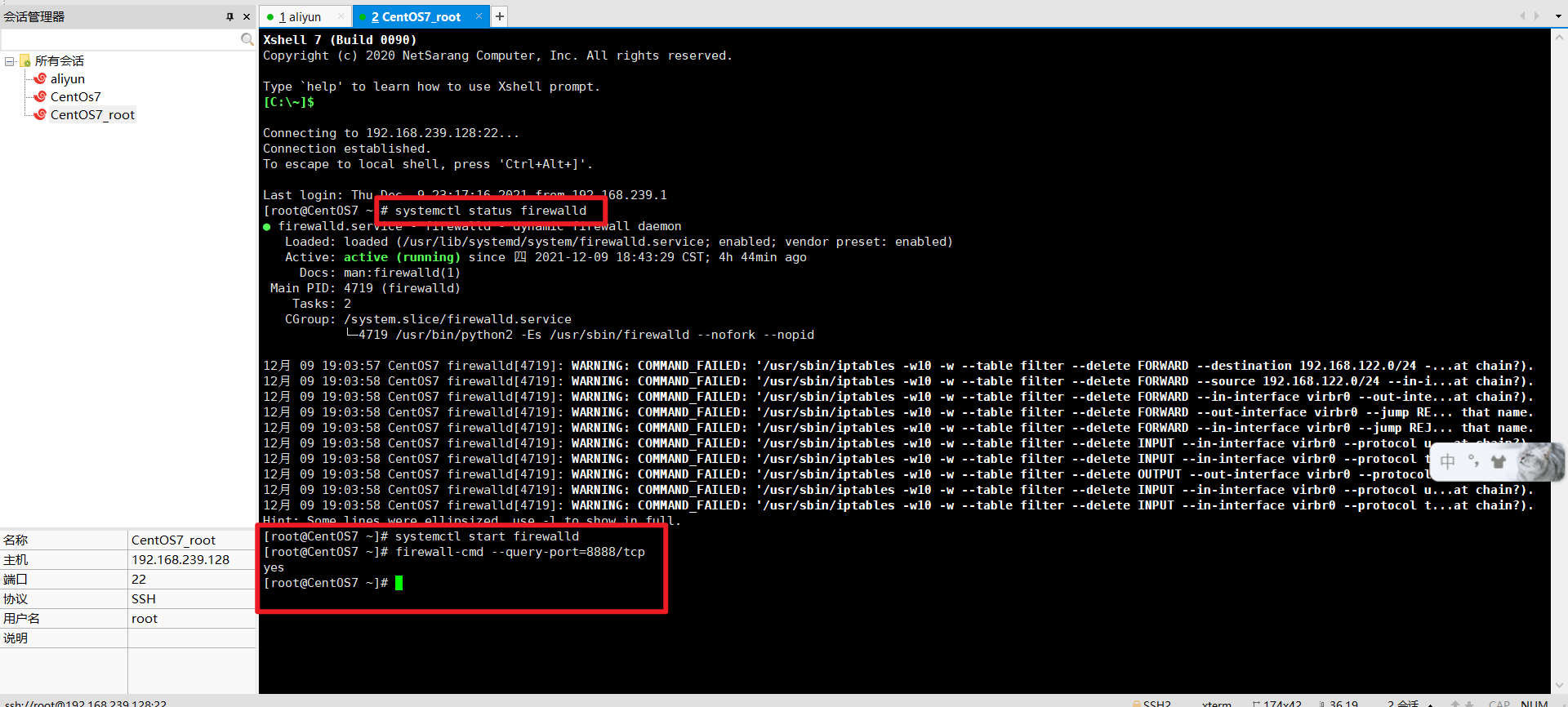Click the 'active (running)' status text
This screenshot has height=707, width=1568.
[402, 257]
